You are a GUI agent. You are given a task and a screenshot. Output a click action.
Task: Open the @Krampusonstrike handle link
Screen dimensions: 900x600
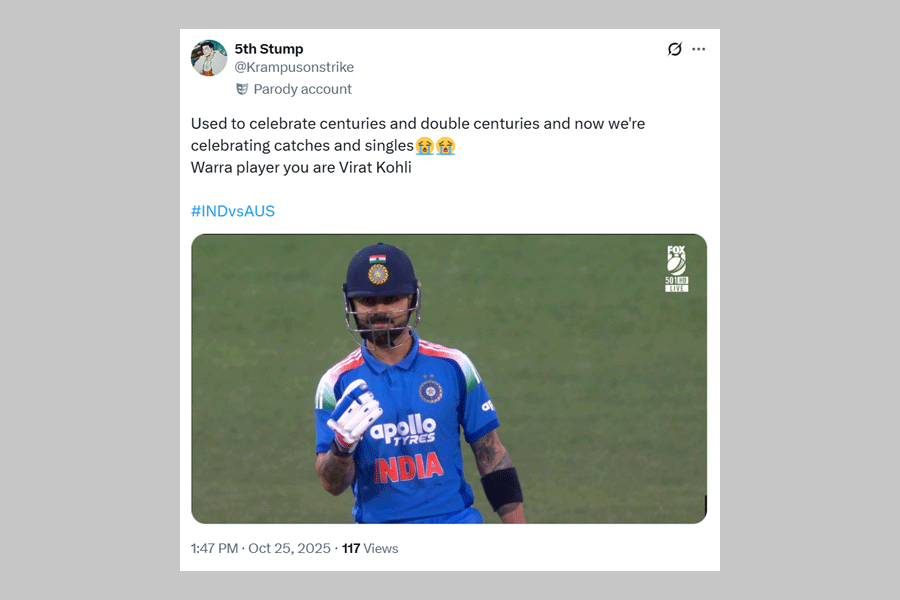(x=294, y=67)
